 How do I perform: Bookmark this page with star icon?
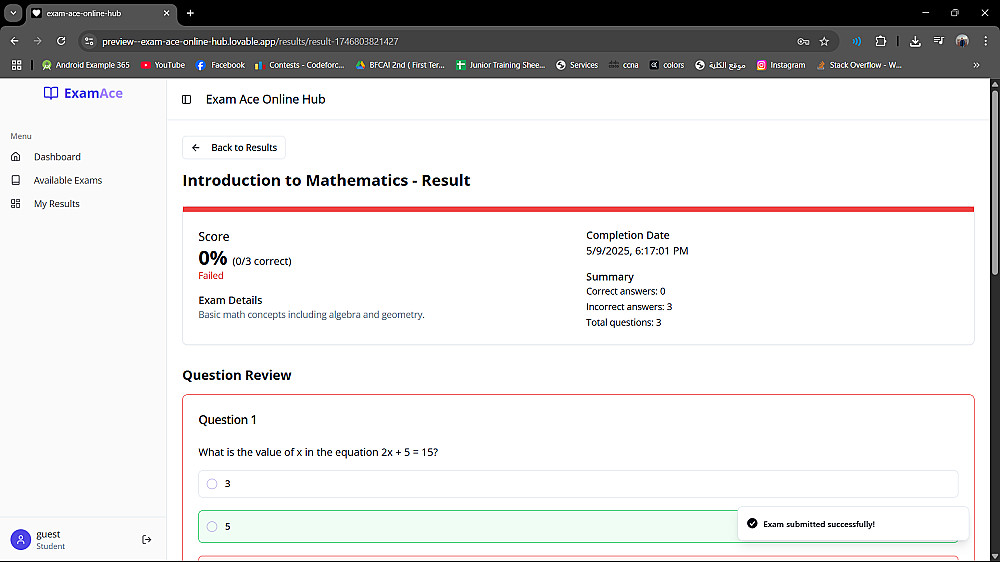[824, 41]
